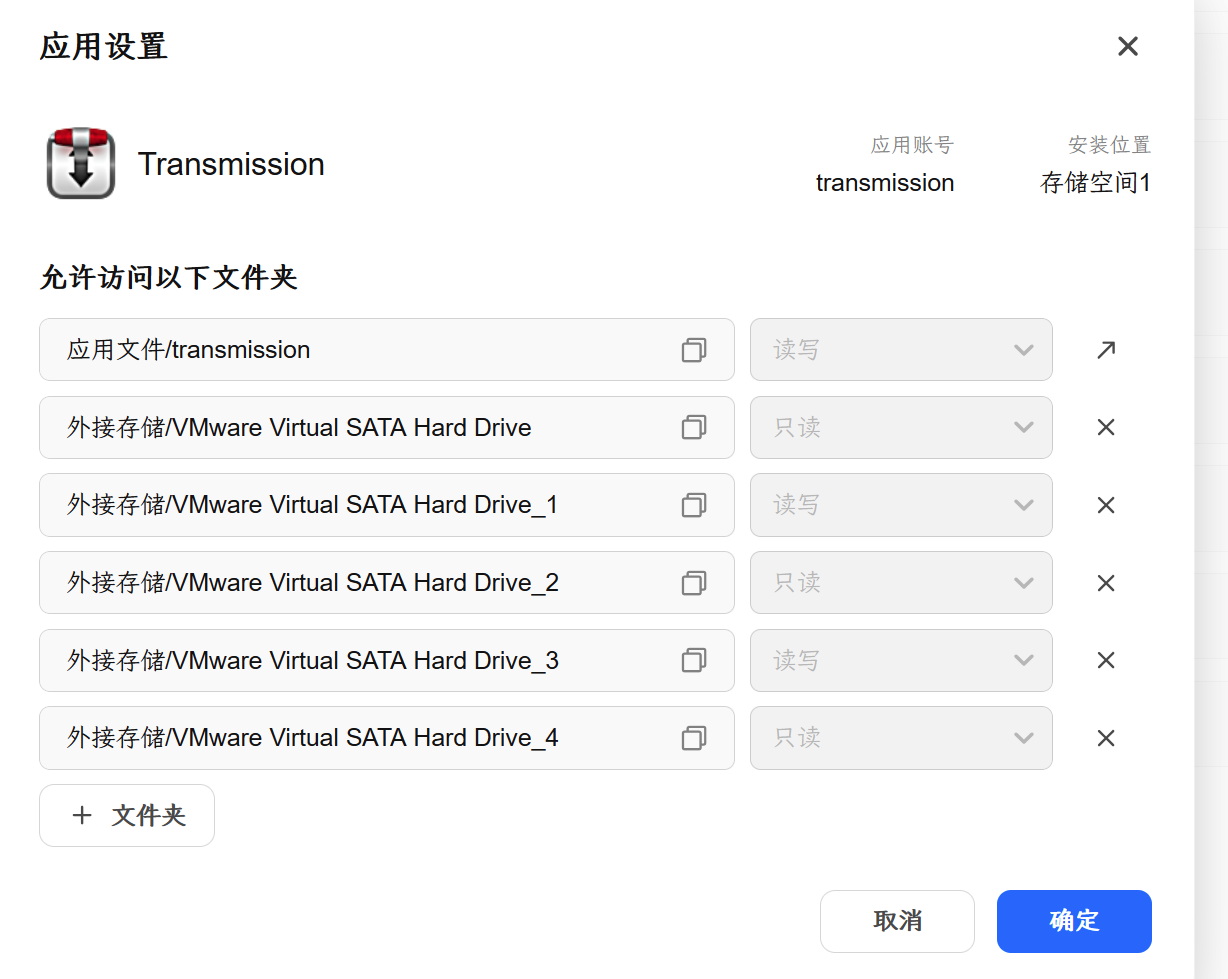Remove Hard Drive_4 folder entry
1228x979 pixels.
(x=1105, y=738)
